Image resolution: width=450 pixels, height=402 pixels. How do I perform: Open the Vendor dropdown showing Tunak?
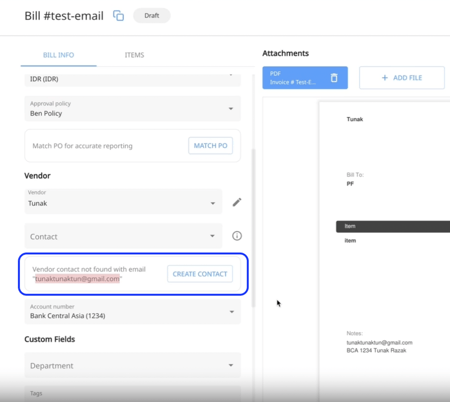tap(123, 201)
